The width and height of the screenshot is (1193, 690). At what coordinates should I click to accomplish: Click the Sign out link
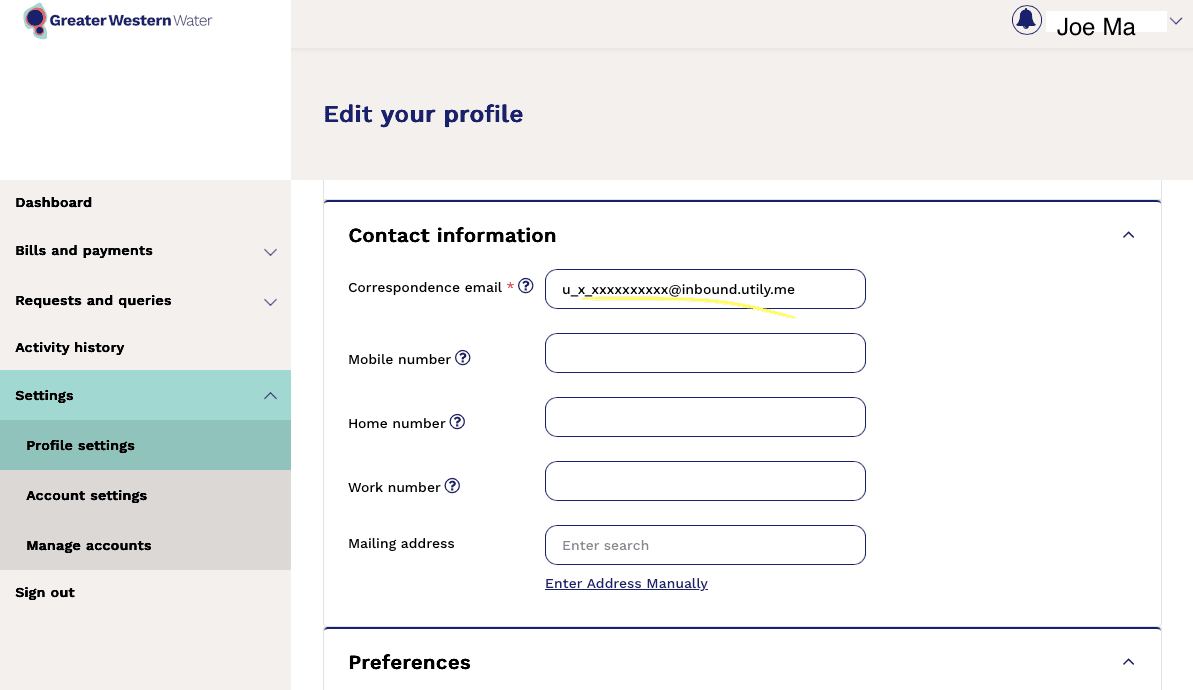click(x=45, y=592)
